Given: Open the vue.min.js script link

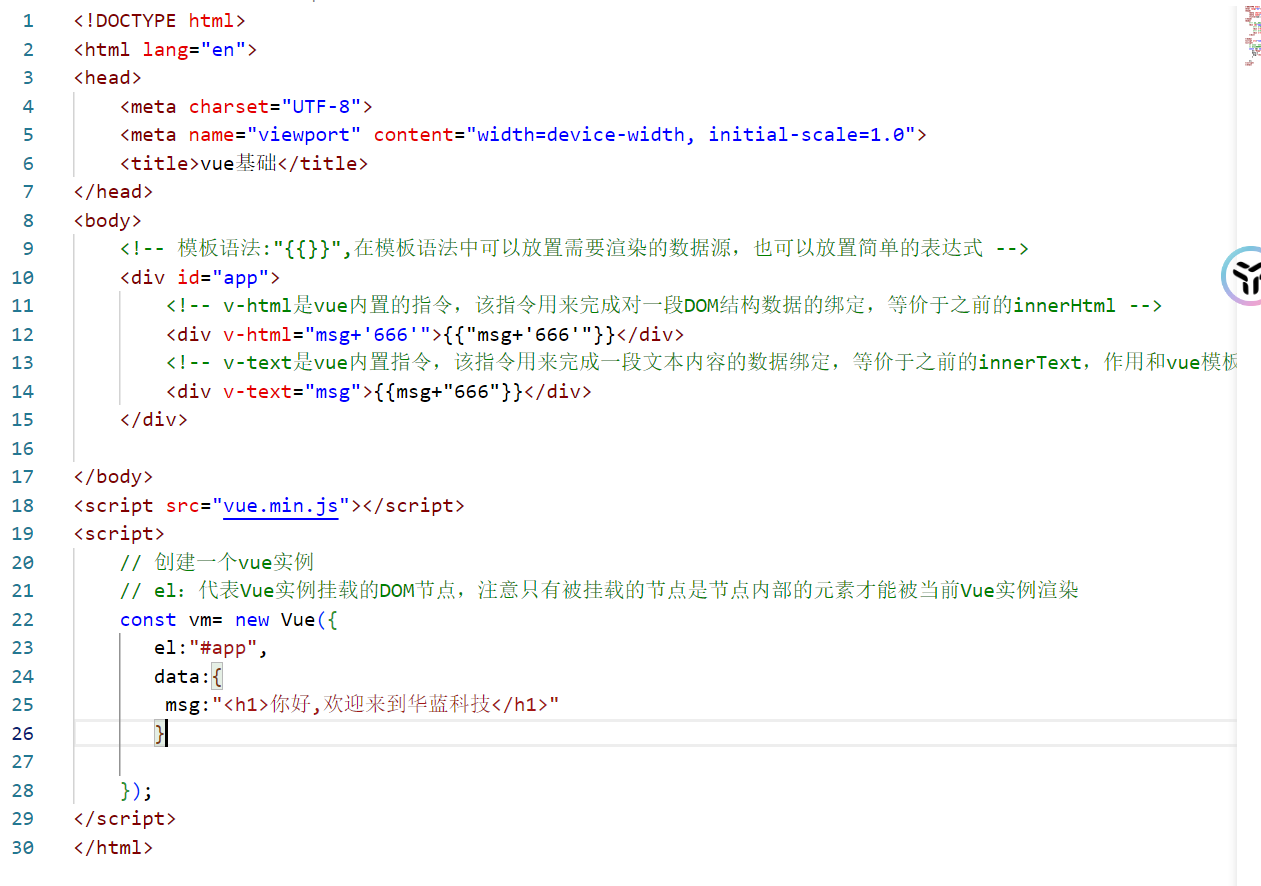Looking at the screenshot, I should [281, 505].
